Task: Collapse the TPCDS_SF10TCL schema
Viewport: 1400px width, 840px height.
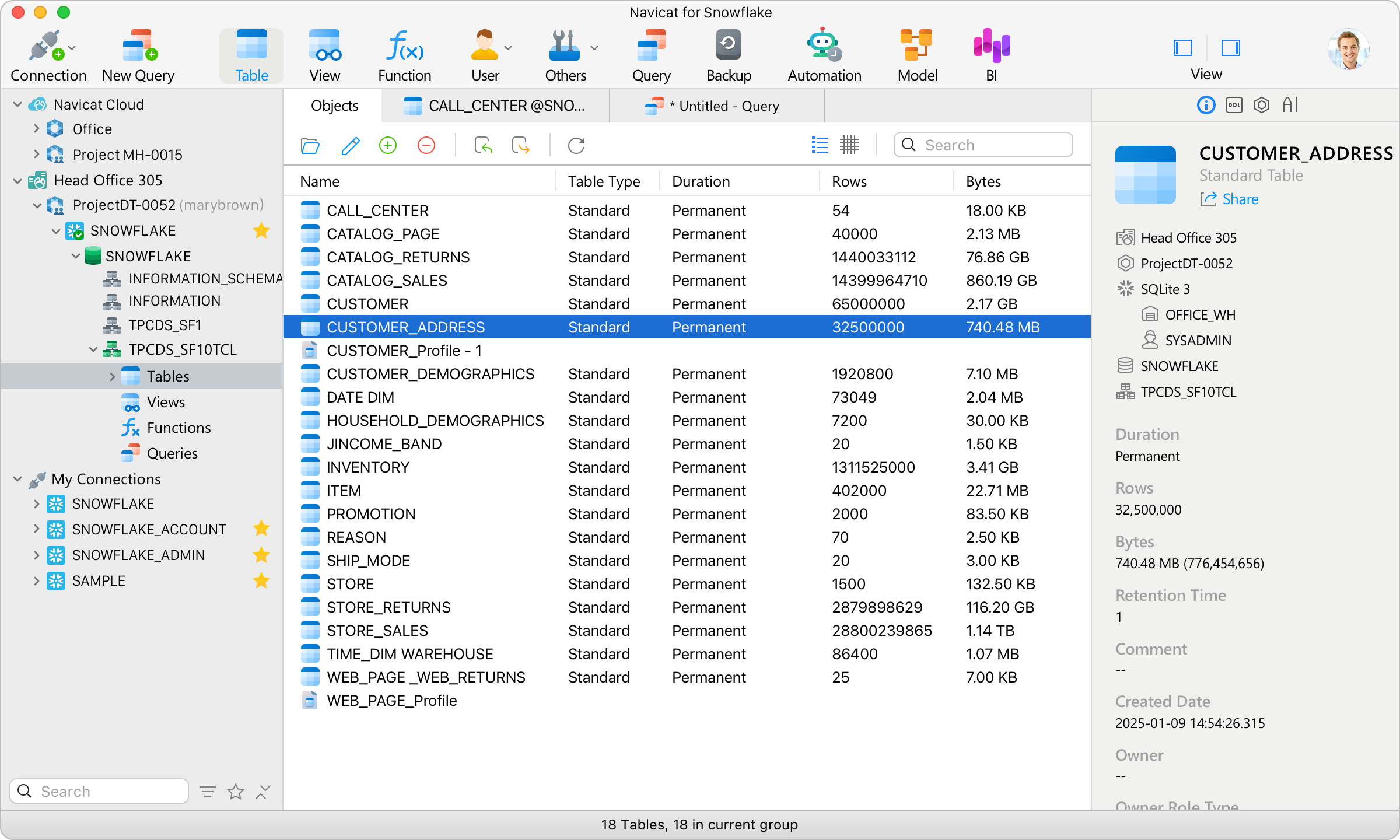Action: pos(93,349)
